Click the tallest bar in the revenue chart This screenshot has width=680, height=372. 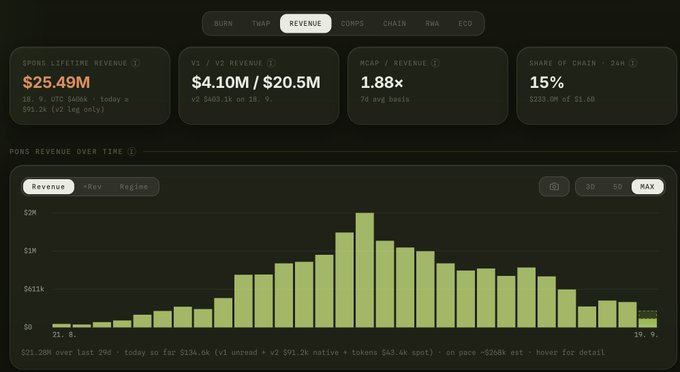[365, 270]
